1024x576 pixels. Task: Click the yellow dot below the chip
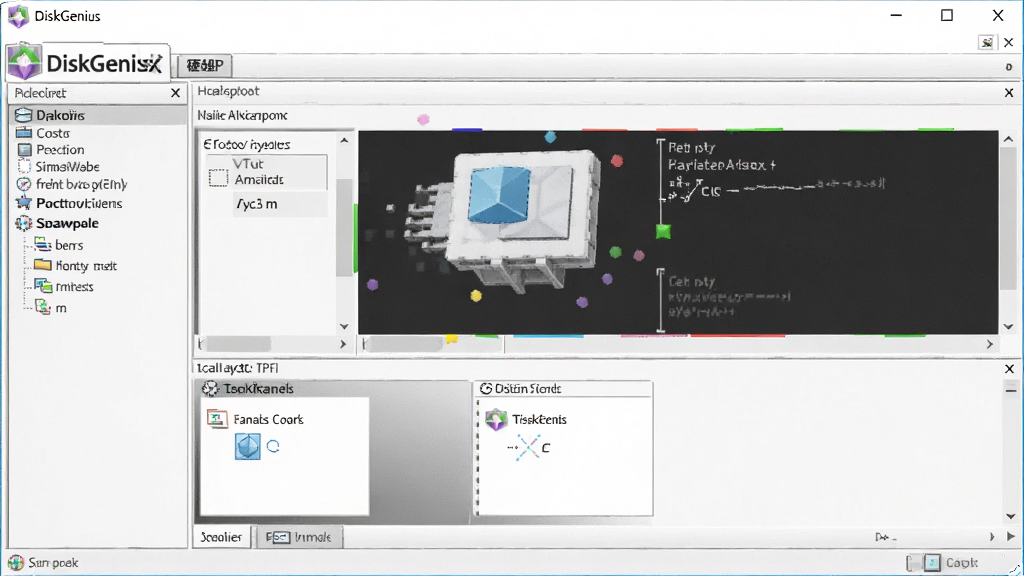tap(476, 296)
